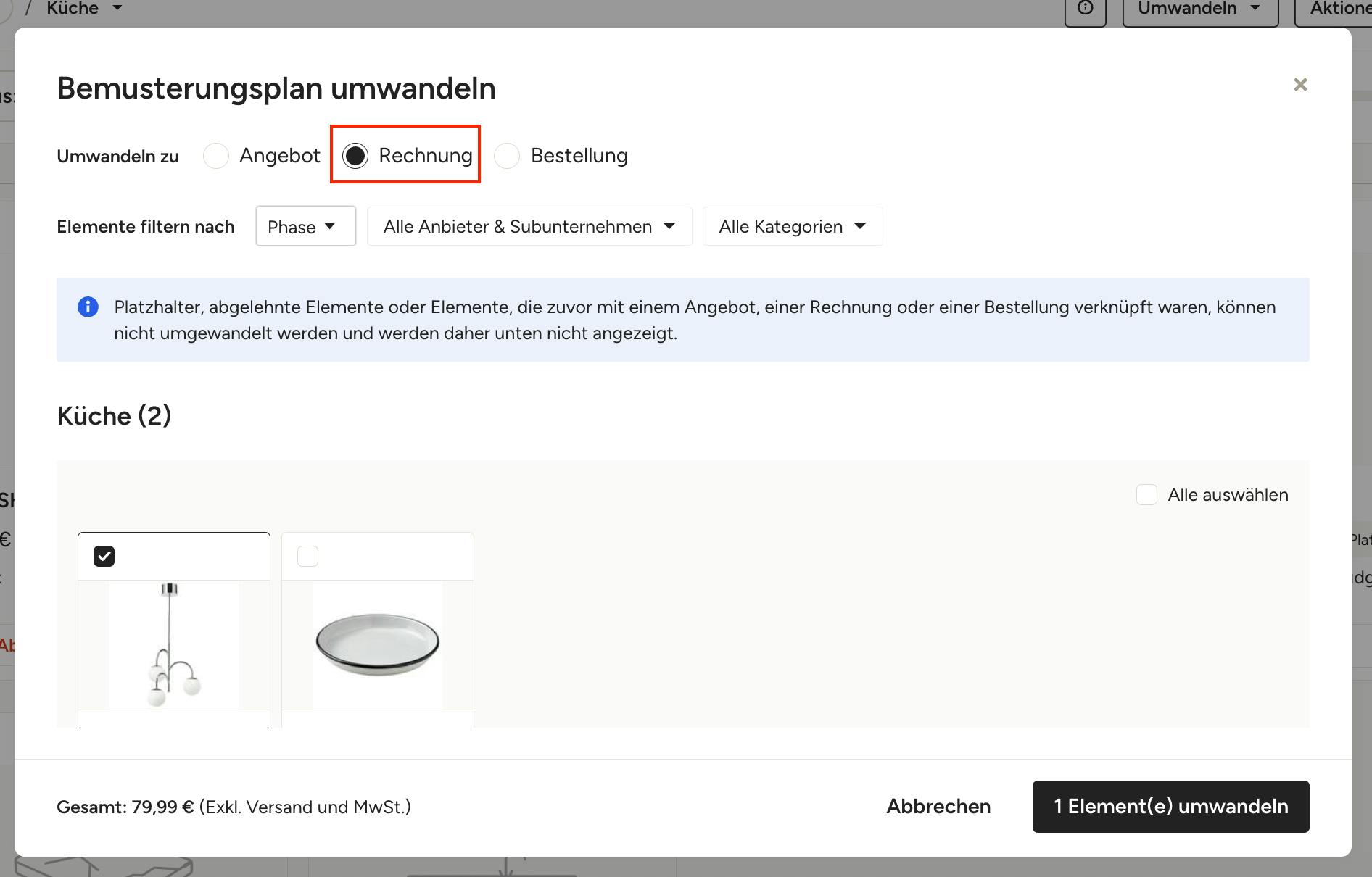Click 1 Element(e) umwandeln button
The height and width of the screenshot is (877, 1372).
tap(1171, 807)
